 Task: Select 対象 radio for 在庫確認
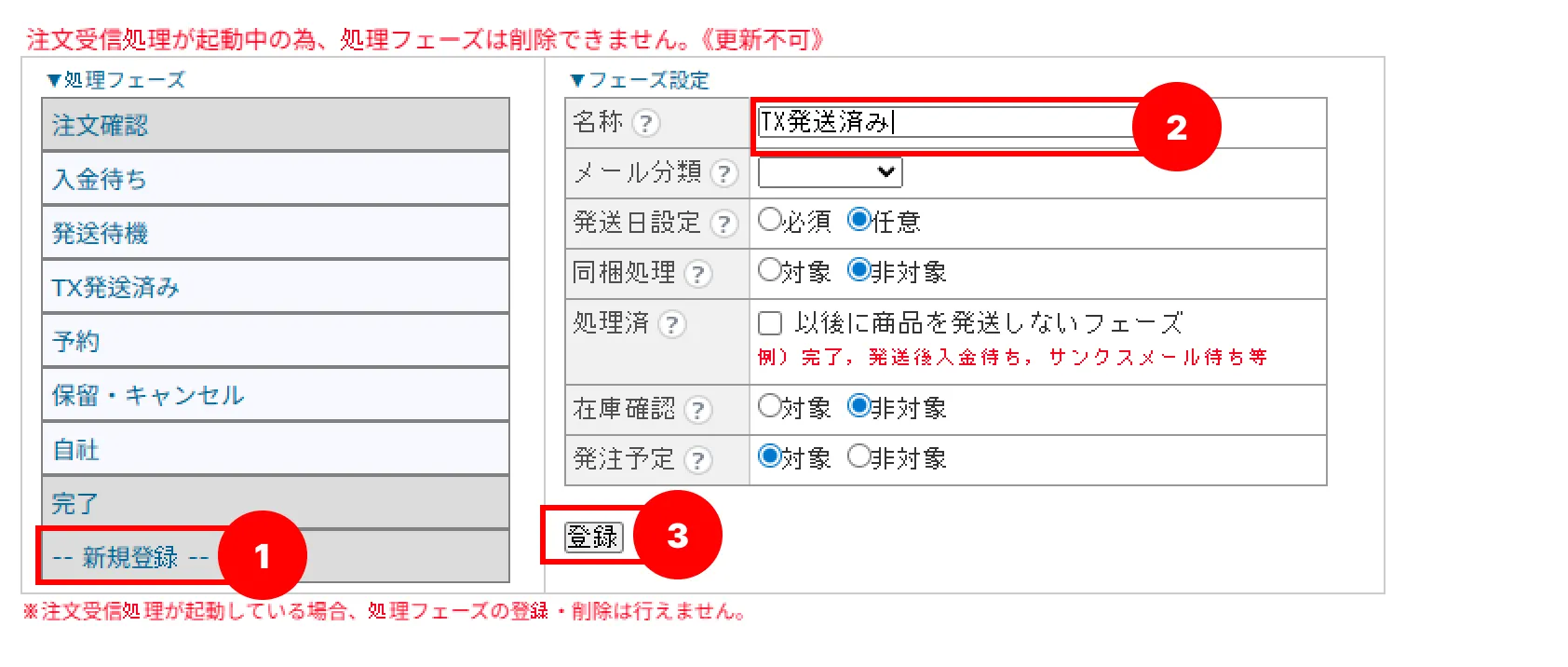[769, 406]
